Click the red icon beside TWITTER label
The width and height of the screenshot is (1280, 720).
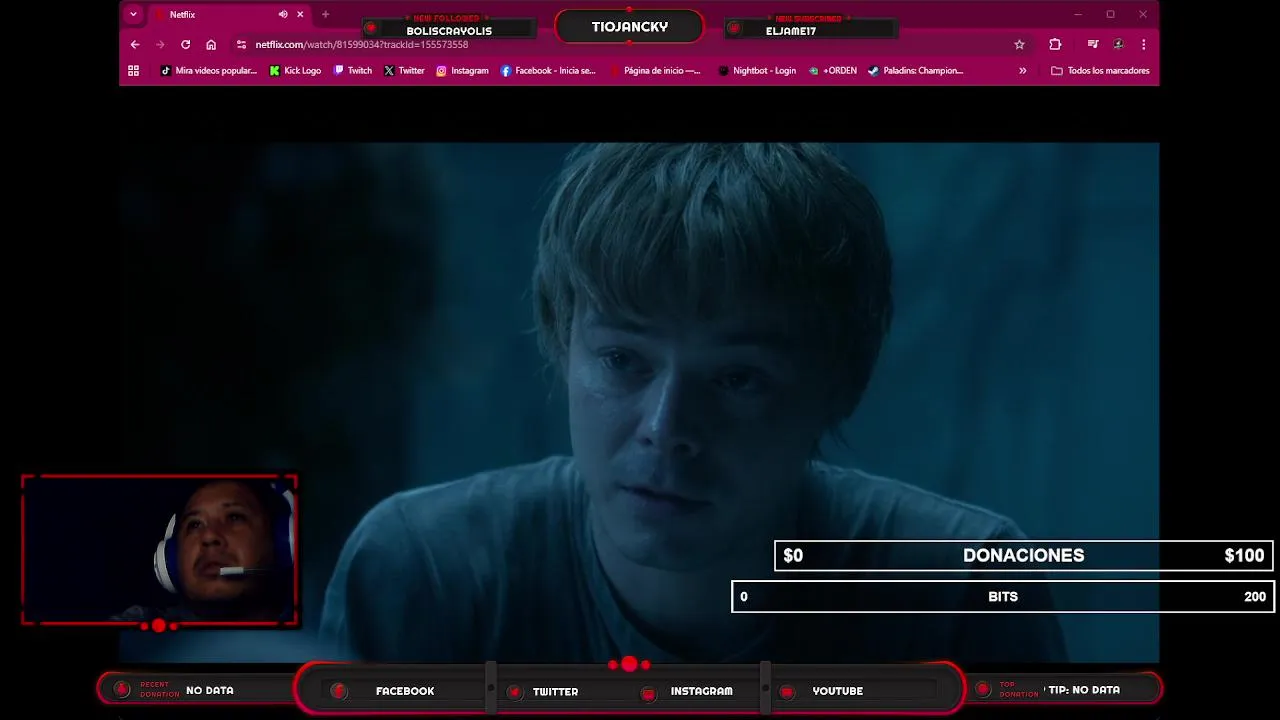[x=515, y=692]
